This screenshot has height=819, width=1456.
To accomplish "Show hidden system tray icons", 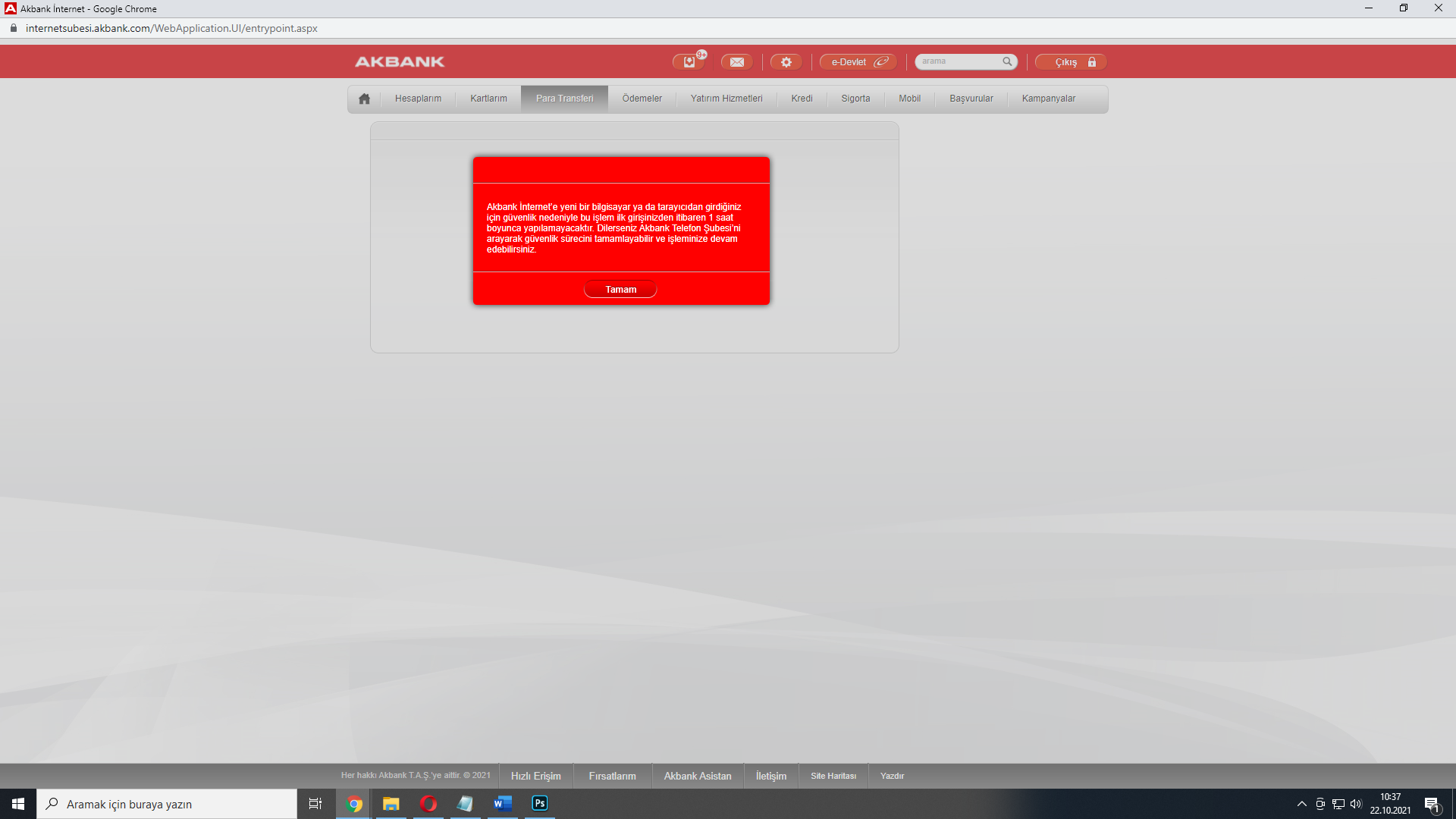I will pos(1302,804).
